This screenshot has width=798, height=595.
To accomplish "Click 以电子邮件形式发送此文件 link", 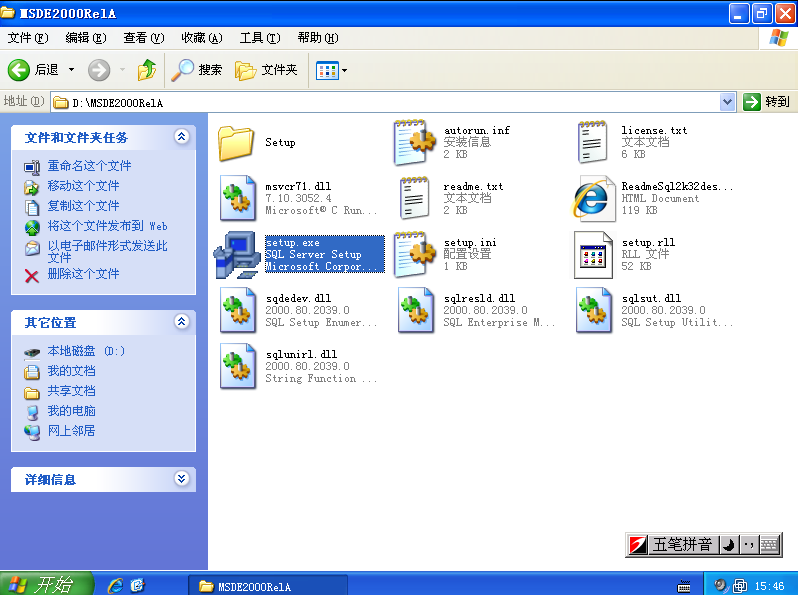I will 107,251.
